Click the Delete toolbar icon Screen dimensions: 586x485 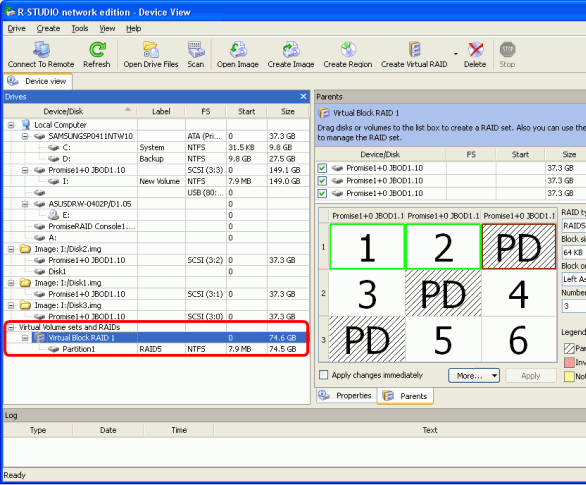(475, 49)
